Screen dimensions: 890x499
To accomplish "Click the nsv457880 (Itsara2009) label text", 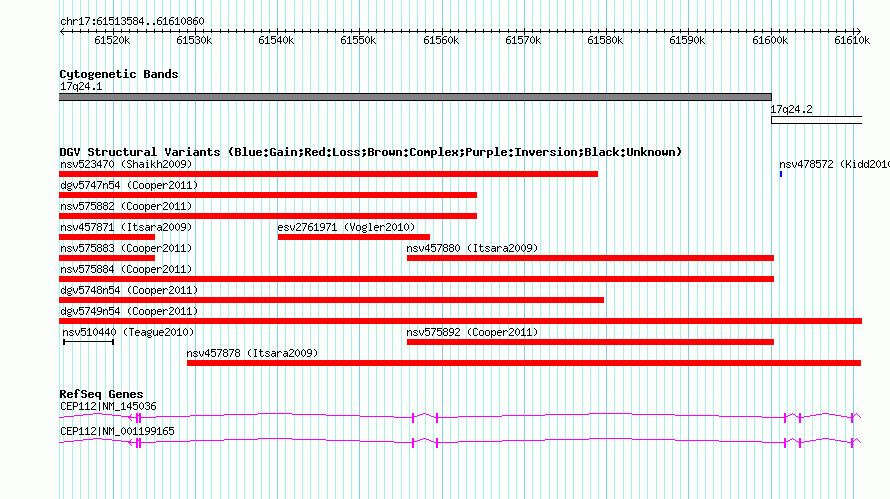I will (472, 248).
